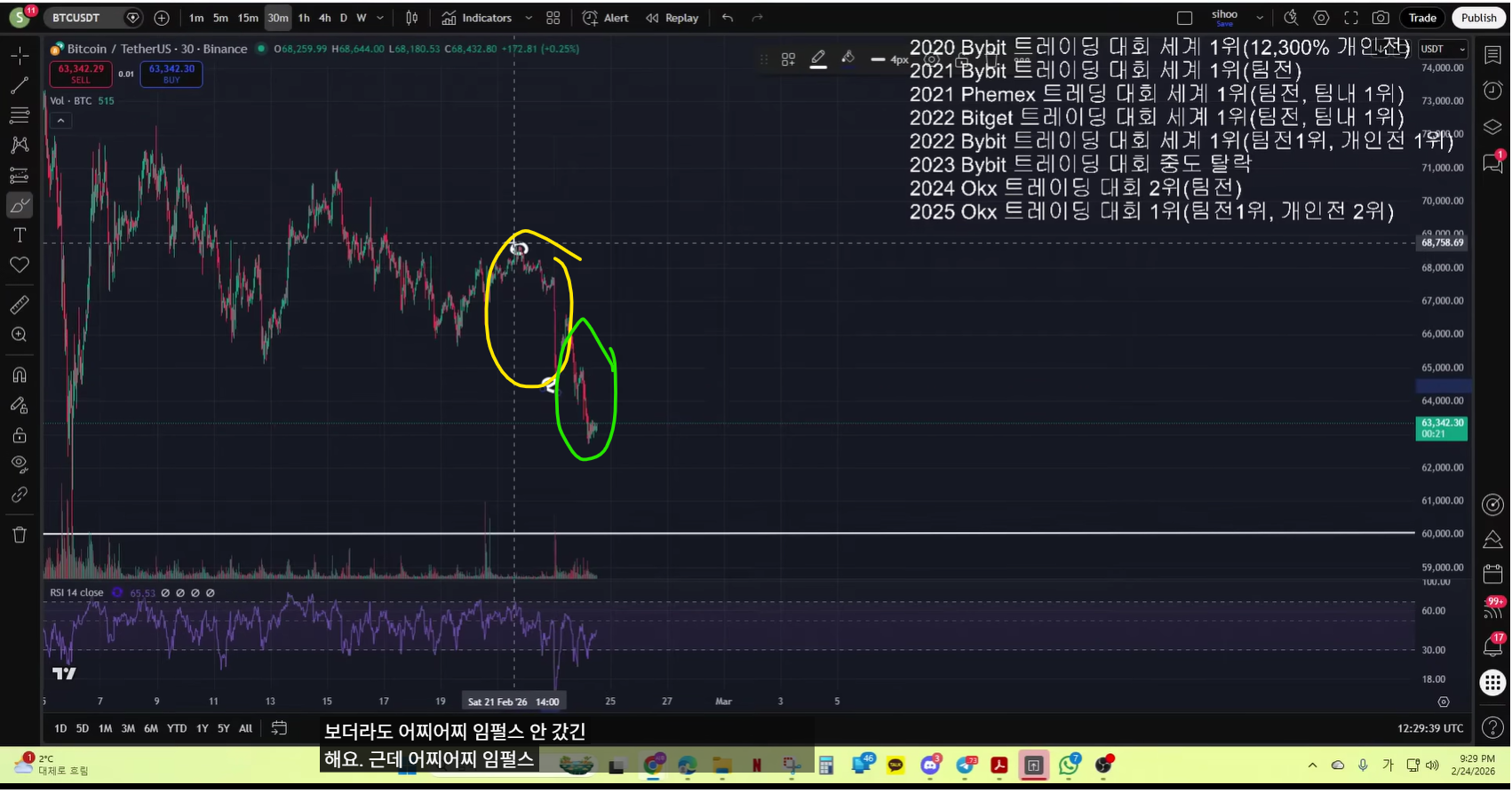Viewport: 1512px width, 801px height.
Task: Expand the Indicators favorites dropdown arrow
Action: 529,18
